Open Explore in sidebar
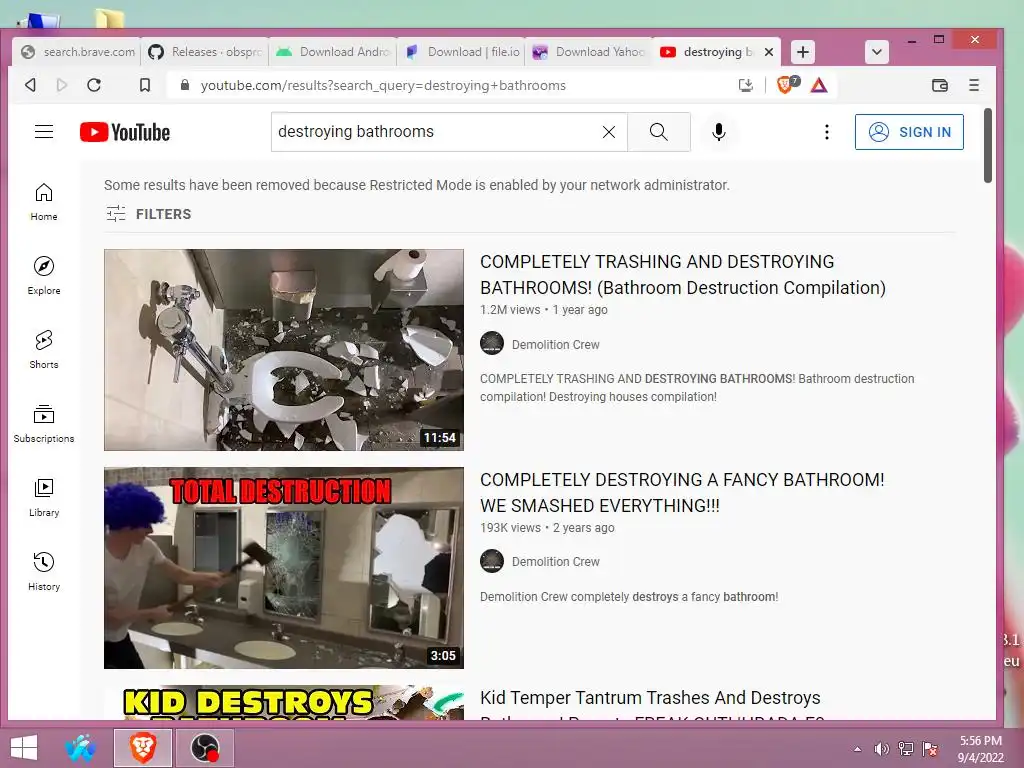 pyautogui.click(x=44, y=276)
